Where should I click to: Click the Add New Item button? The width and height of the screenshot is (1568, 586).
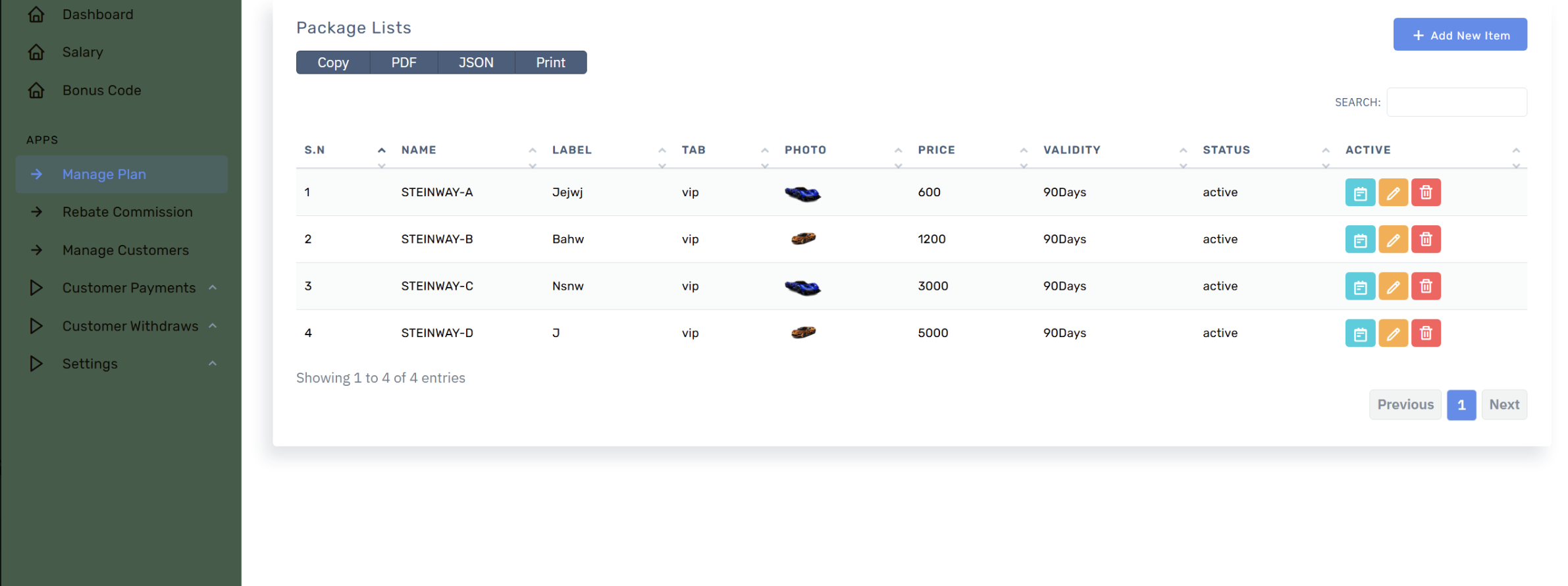point(1459,35)
